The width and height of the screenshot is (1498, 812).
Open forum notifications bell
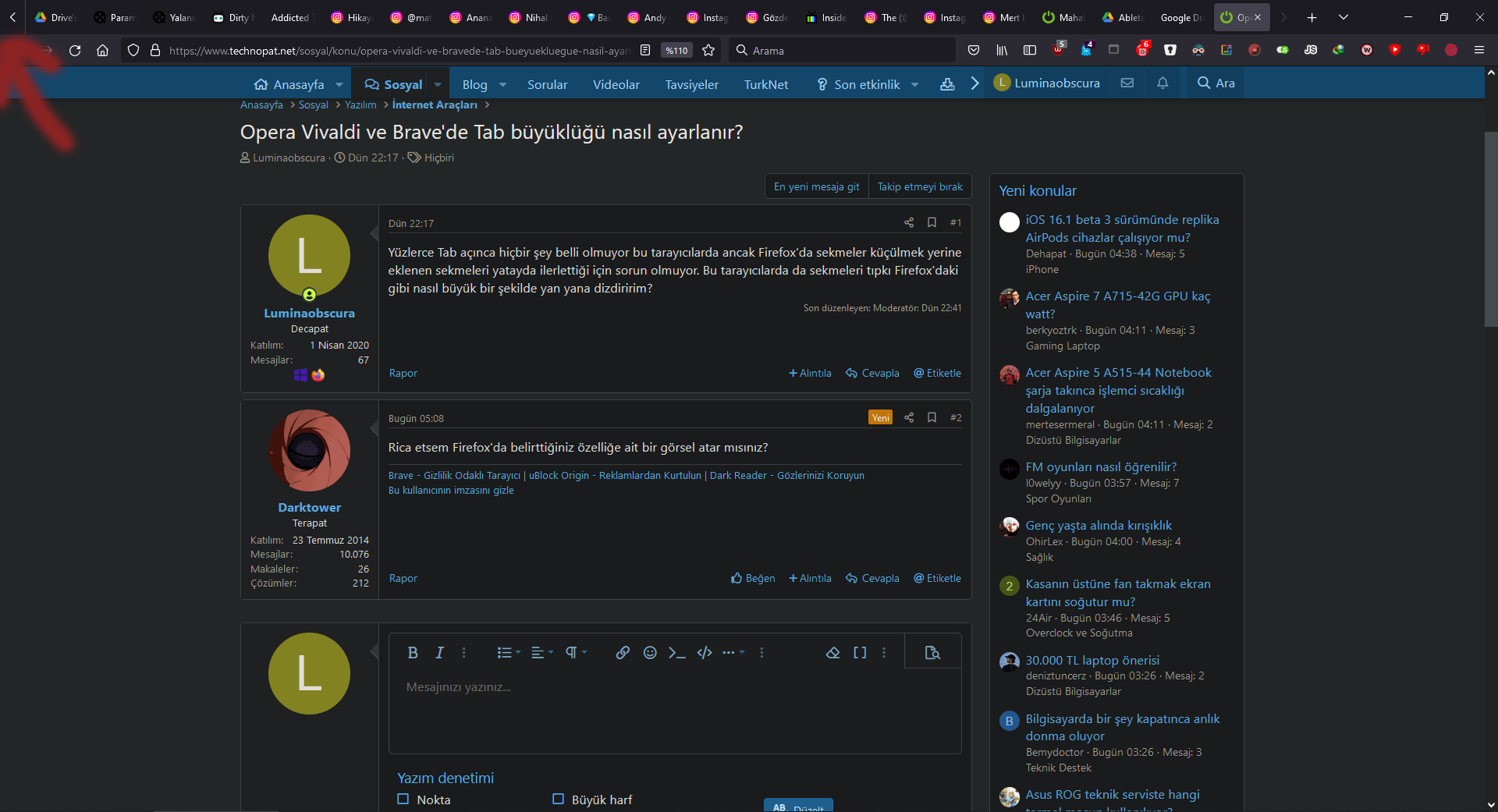1163,83
